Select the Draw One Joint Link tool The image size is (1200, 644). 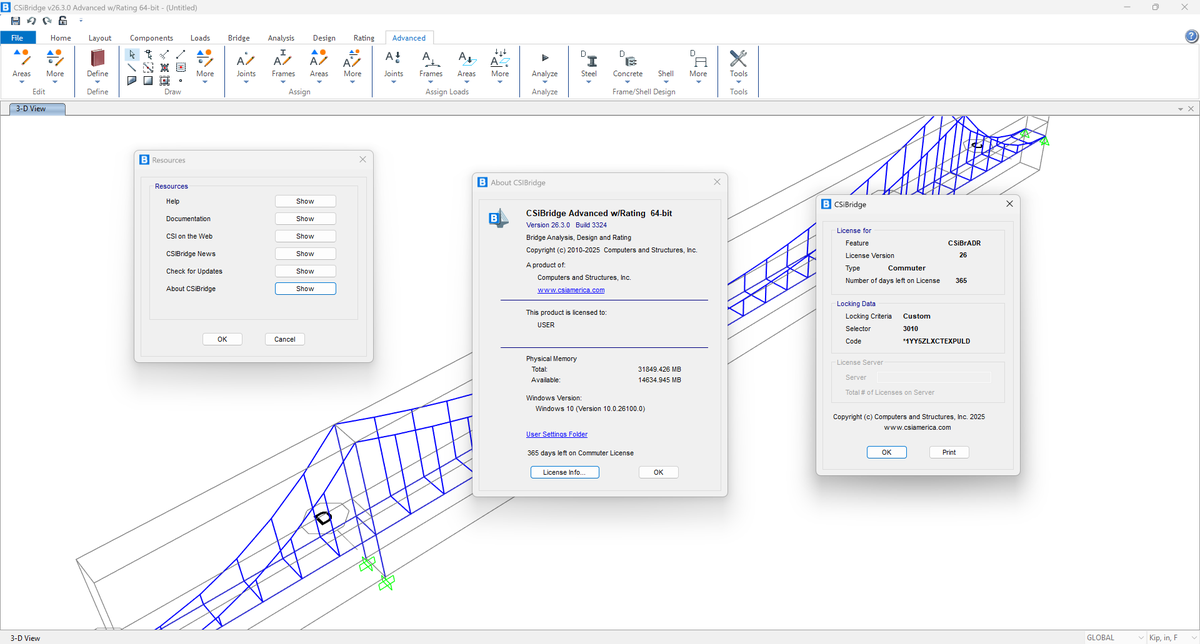[164, 54]
